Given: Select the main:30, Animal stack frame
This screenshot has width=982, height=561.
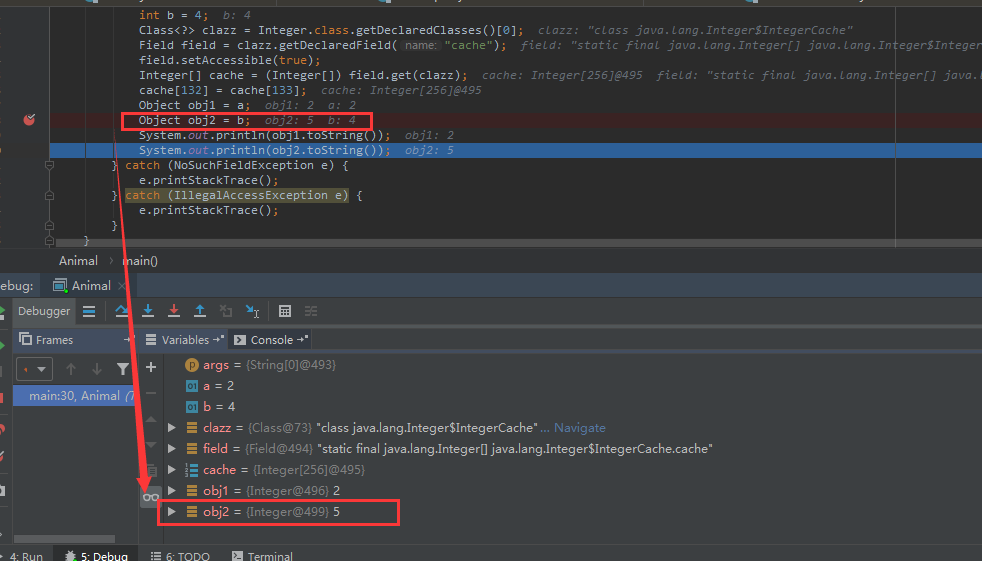Looking at the screenshot, I should point(74,396).
